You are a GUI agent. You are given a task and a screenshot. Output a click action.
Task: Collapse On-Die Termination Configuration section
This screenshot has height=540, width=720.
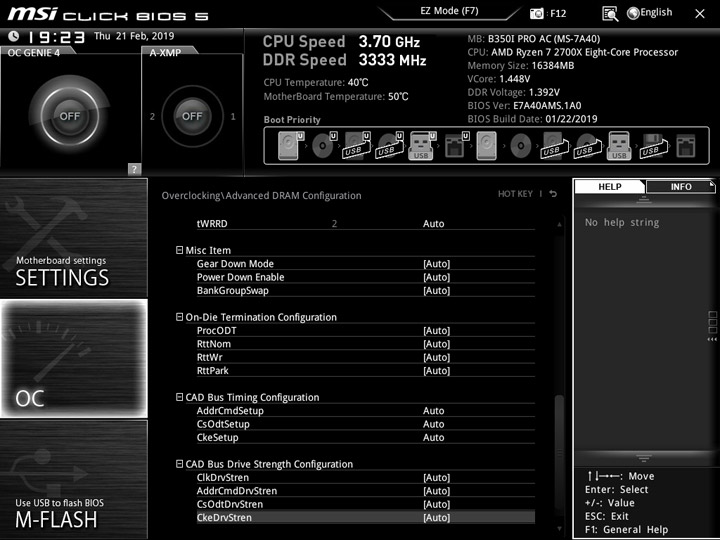[180, 317]
